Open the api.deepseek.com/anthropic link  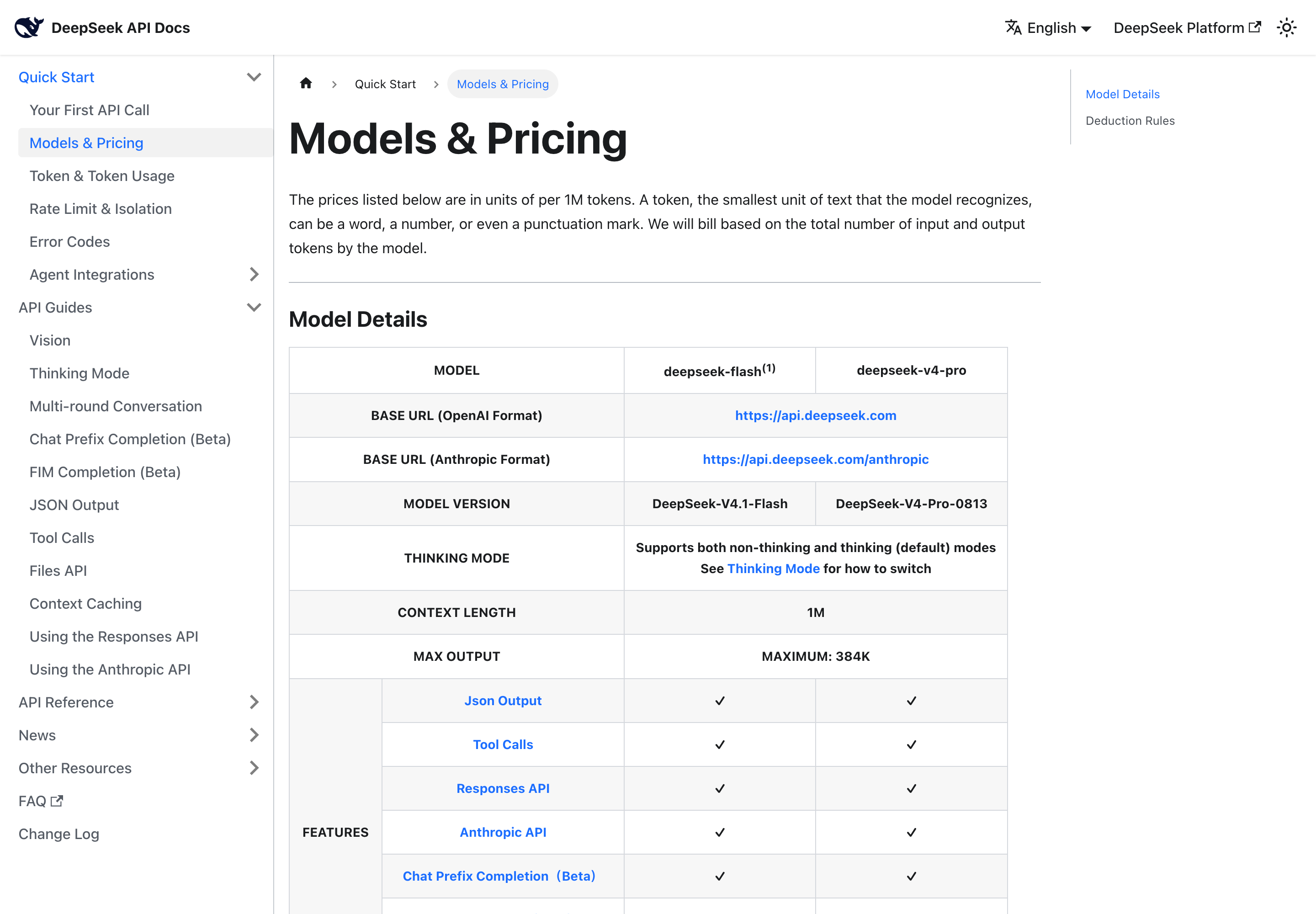tap(816, 459)
